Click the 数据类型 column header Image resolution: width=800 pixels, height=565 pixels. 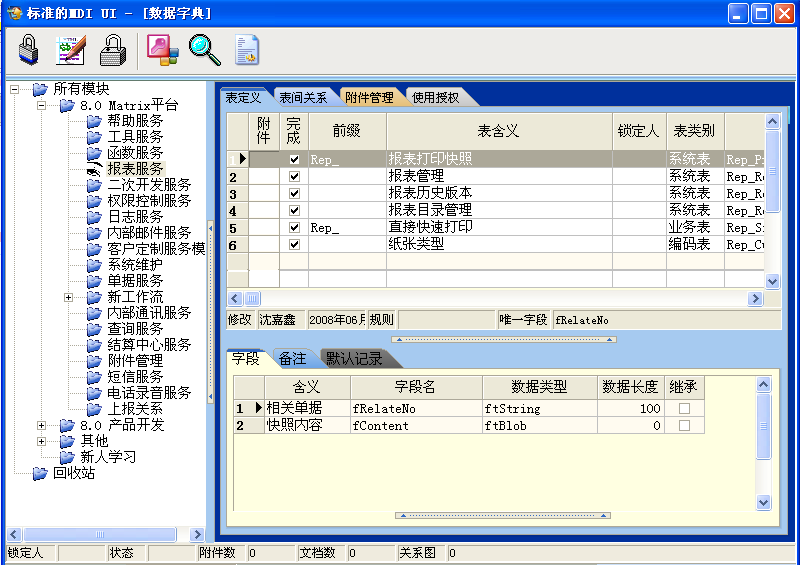(x=540, y=387)
